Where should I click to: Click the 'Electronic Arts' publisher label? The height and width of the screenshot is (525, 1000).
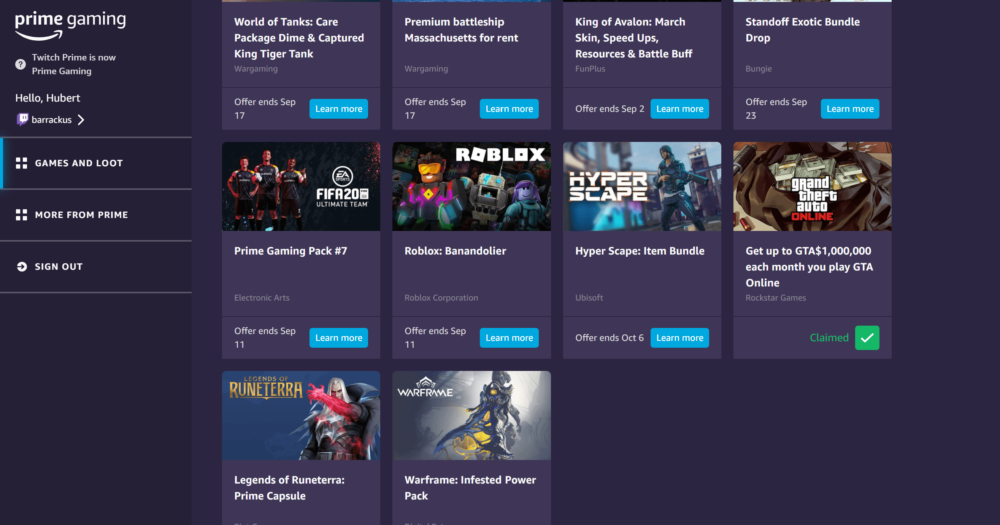coord(261,298)
